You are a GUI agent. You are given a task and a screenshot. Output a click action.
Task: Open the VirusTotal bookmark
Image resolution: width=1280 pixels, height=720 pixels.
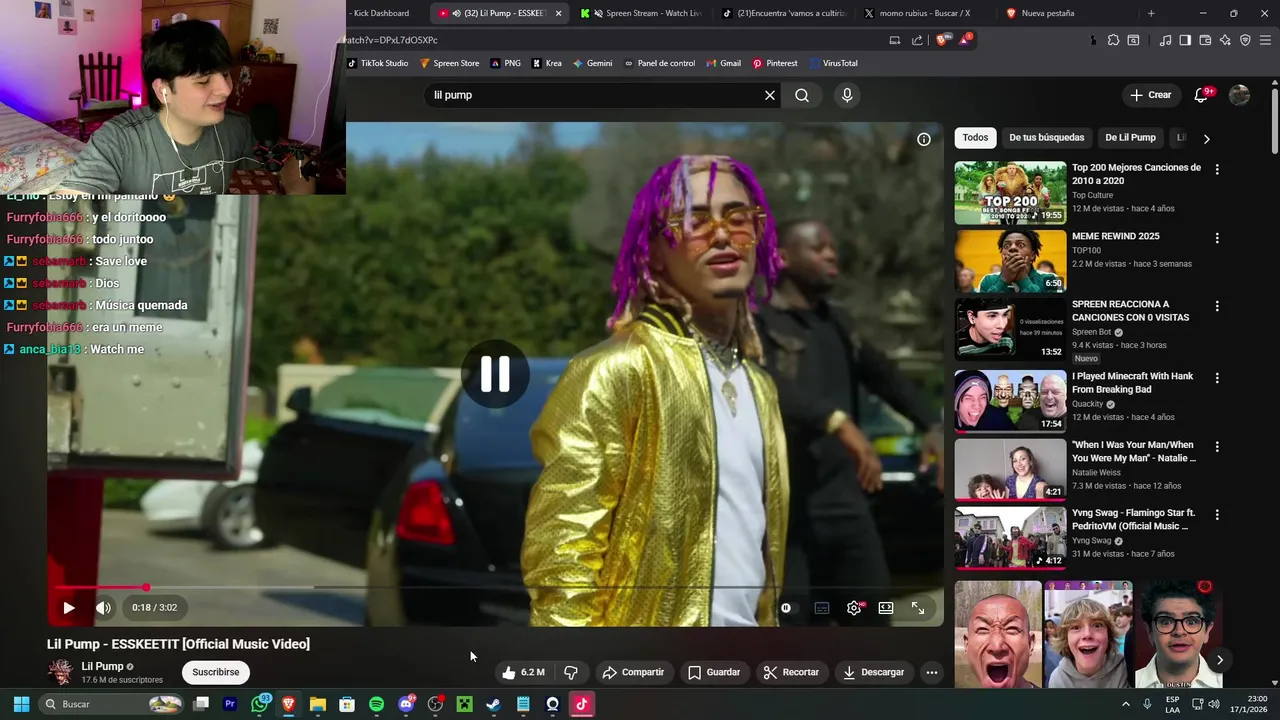tap(833, 63)
